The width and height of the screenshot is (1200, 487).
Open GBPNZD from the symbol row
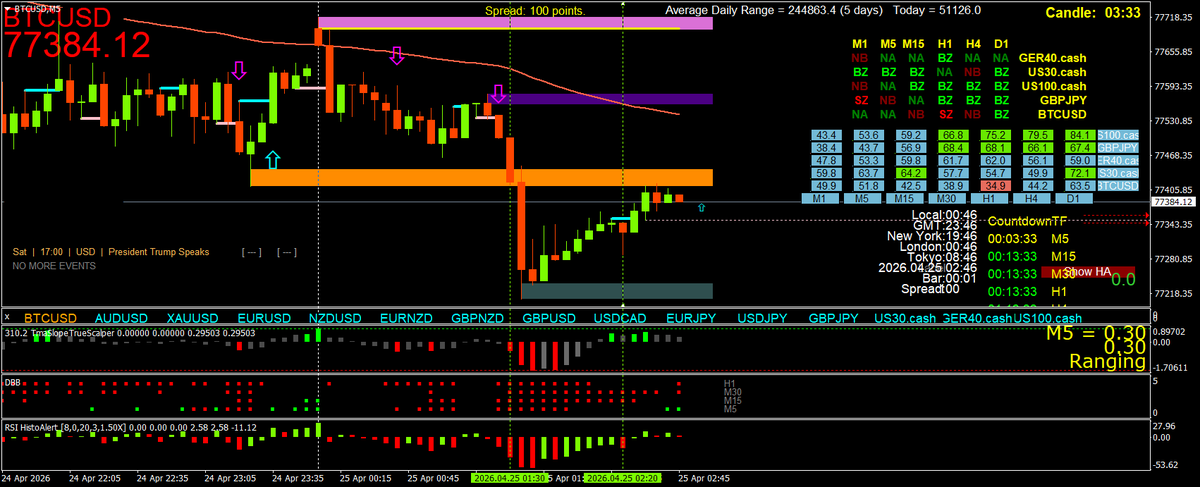(x=478, y=317)
